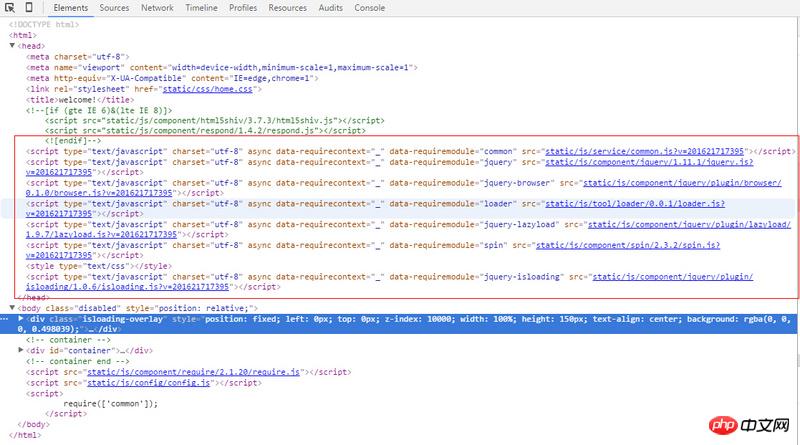Screen dimensions: 800x445
Task: Switch to the Audits tab
Action: [x=332, y=8]
